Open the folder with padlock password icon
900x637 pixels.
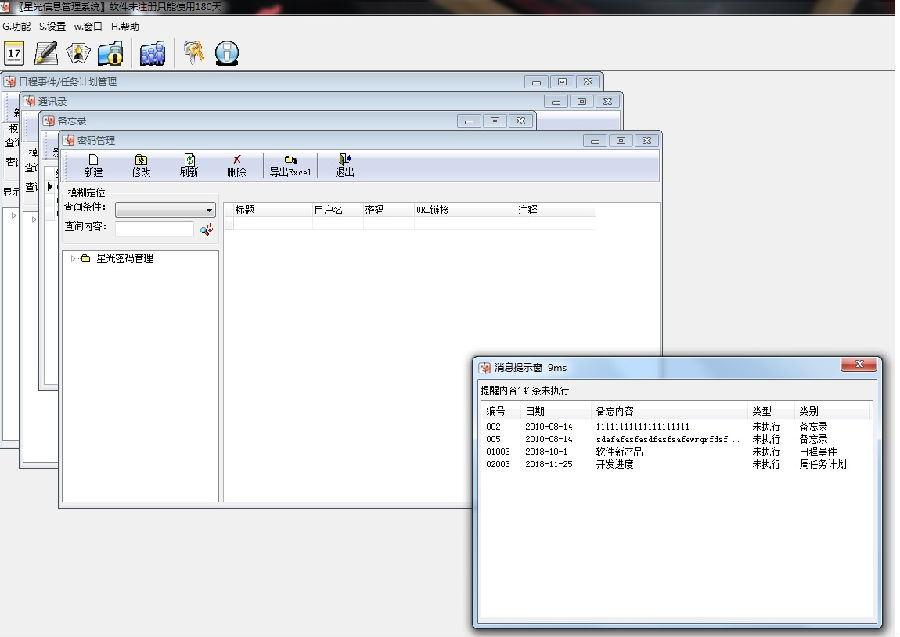(111, 53)
